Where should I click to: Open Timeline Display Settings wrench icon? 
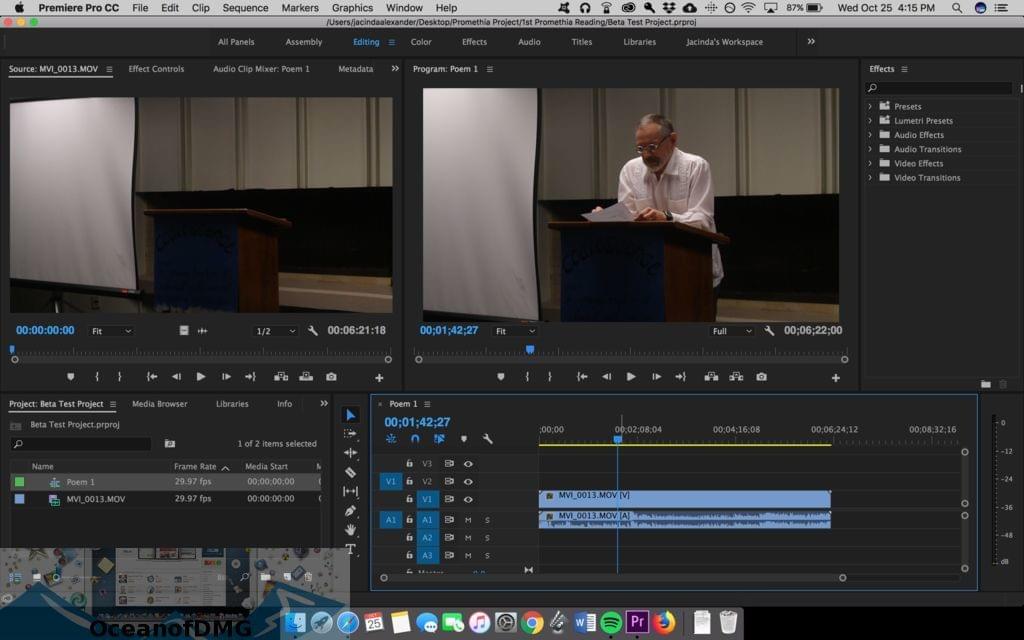tap(488, 438)
